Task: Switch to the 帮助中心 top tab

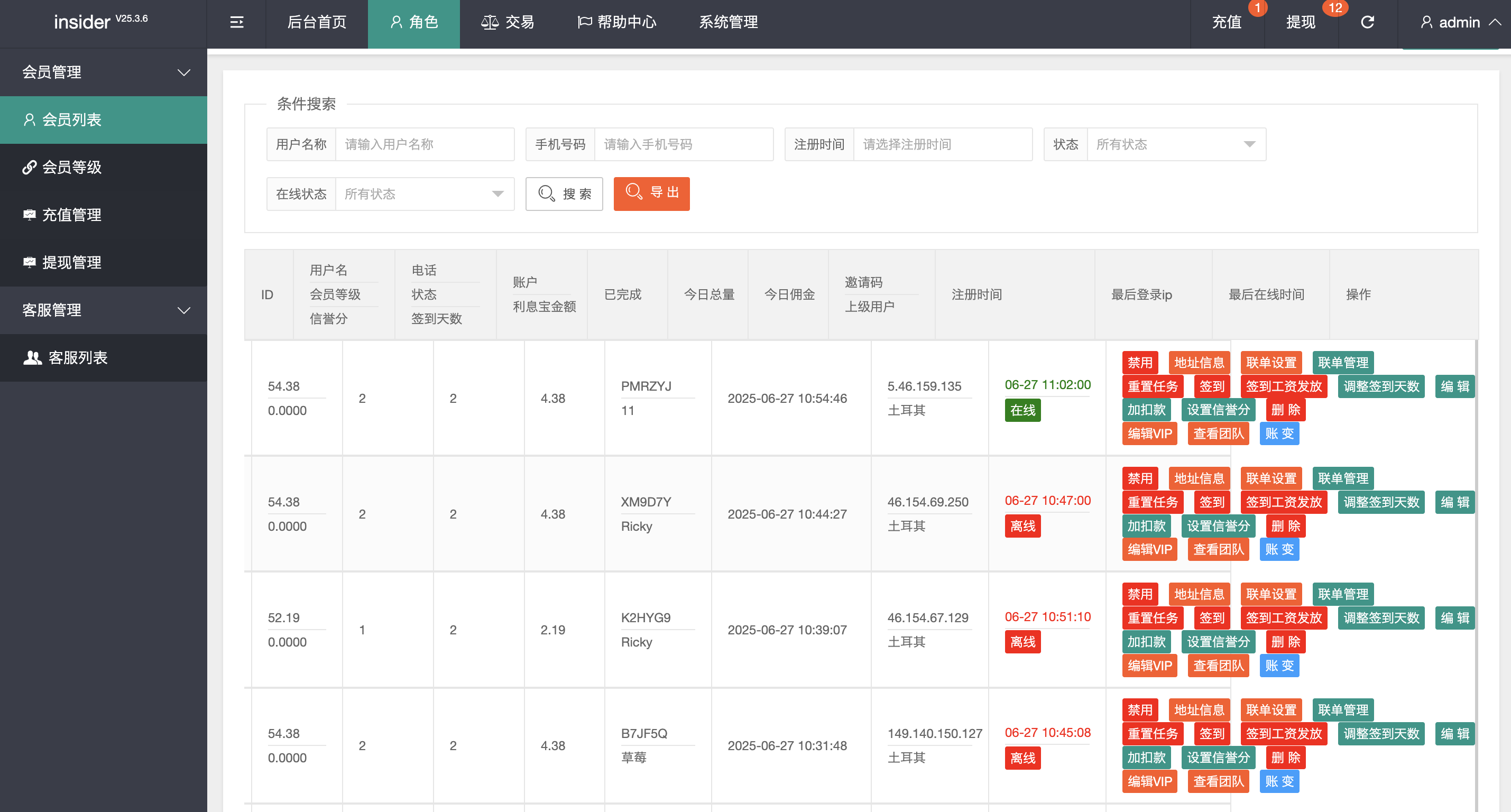Action: tap(617, 22)
